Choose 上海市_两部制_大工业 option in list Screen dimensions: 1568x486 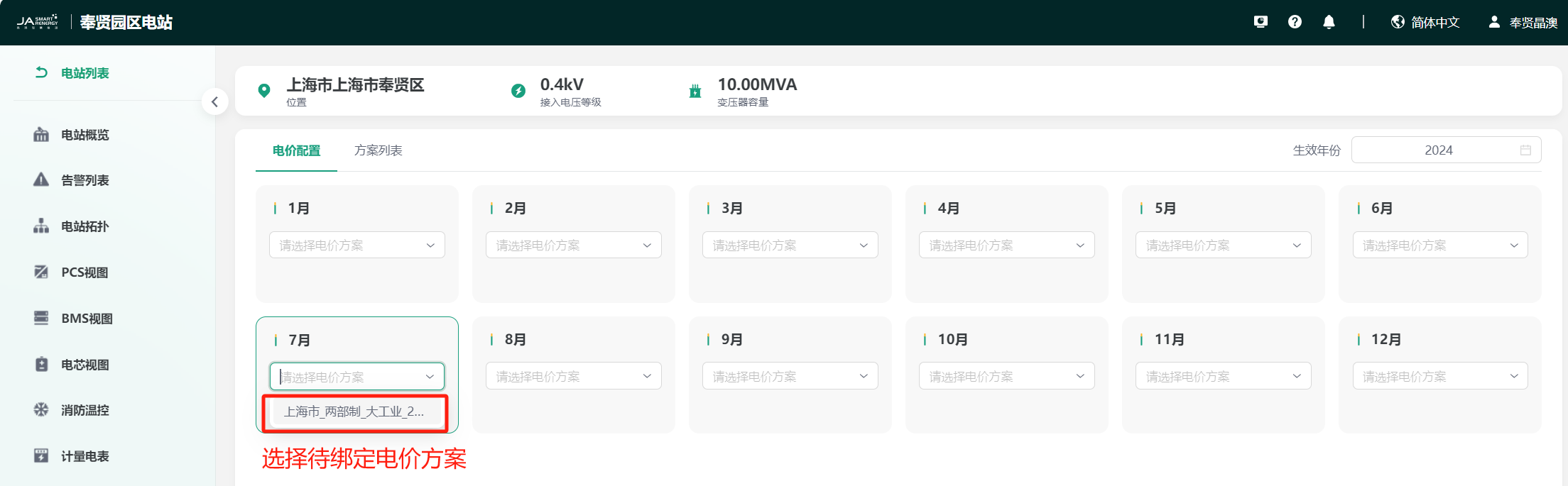[x=354, y=412]
